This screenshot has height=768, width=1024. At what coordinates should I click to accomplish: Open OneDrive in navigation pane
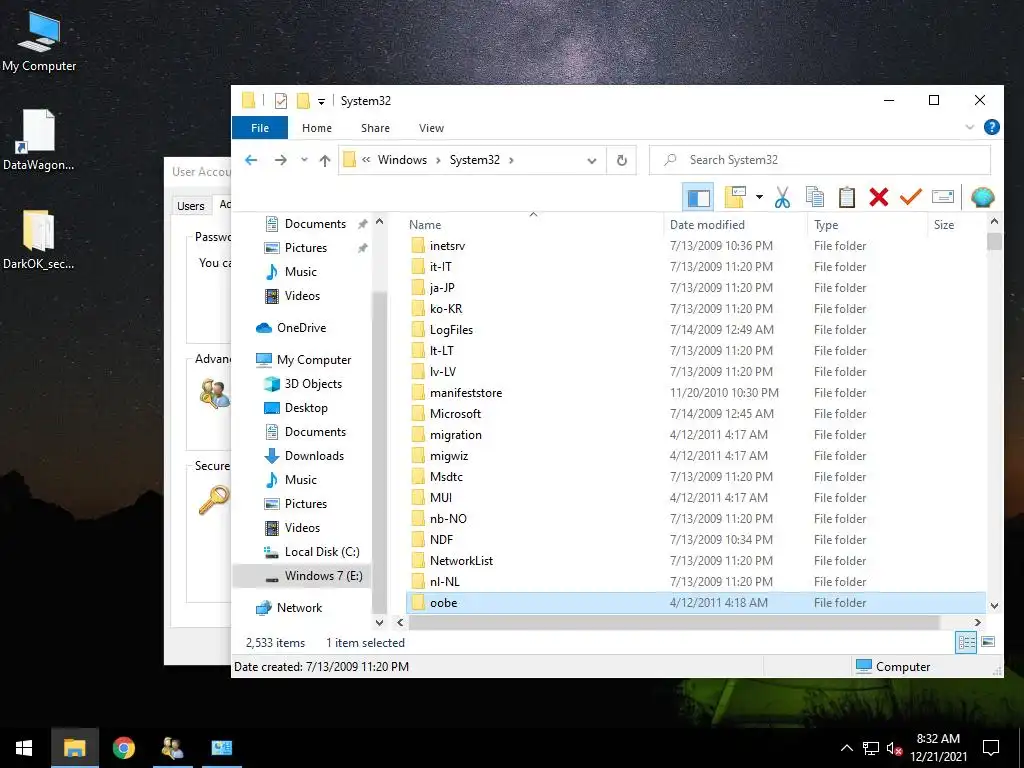pyautogui.click(x=291, y=328)
